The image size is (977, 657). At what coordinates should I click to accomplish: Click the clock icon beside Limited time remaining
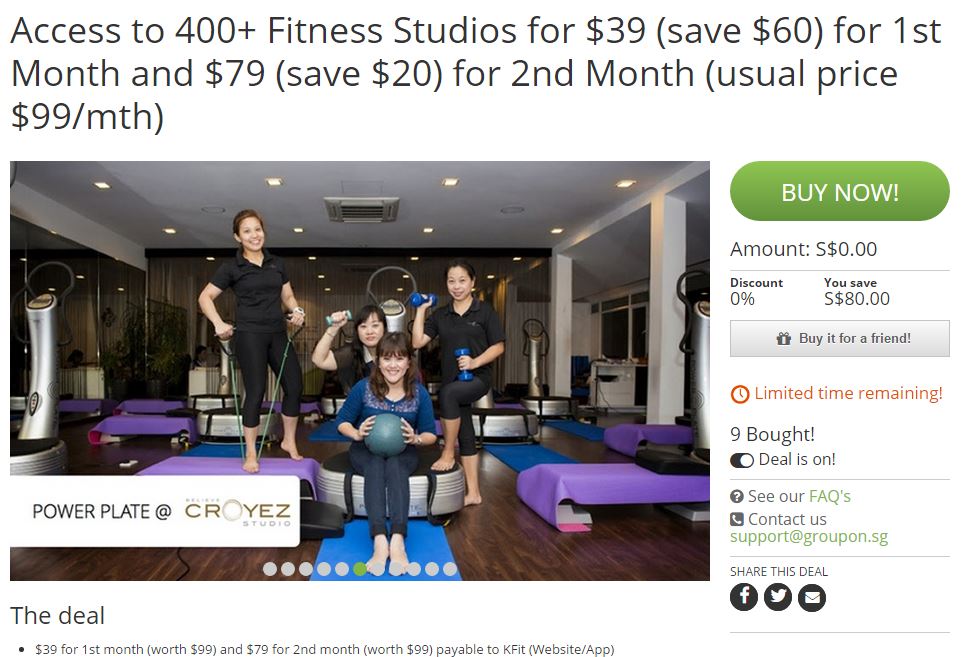pyautogui.click(x=740, y=394)
